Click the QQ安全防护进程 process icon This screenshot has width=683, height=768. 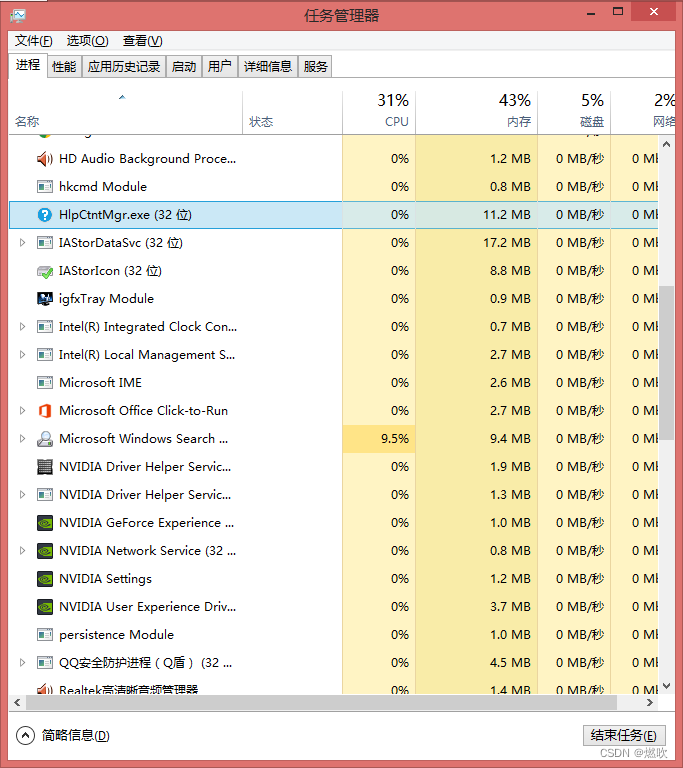[x=45, y=663]
